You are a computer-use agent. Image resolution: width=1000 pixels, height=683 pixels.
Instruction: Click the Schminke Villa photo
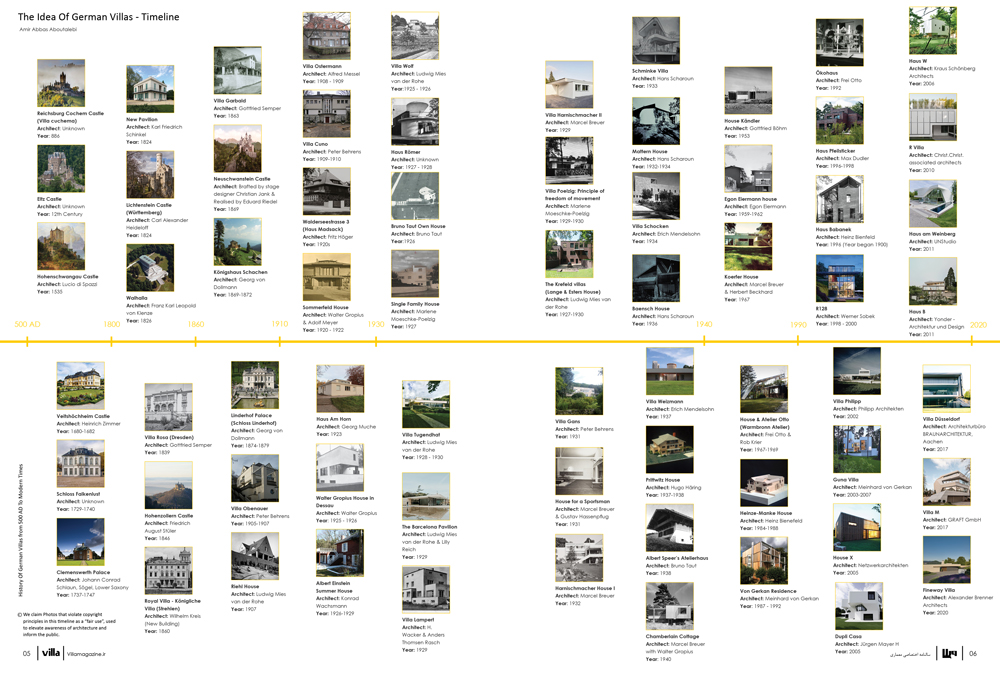coord(657,38)
